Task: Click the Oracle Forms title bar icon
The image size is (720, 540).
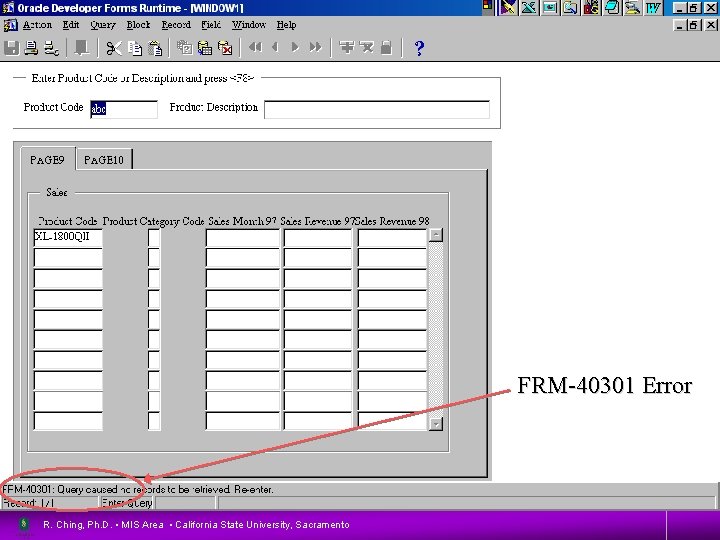Action: [x=8, y=8]
